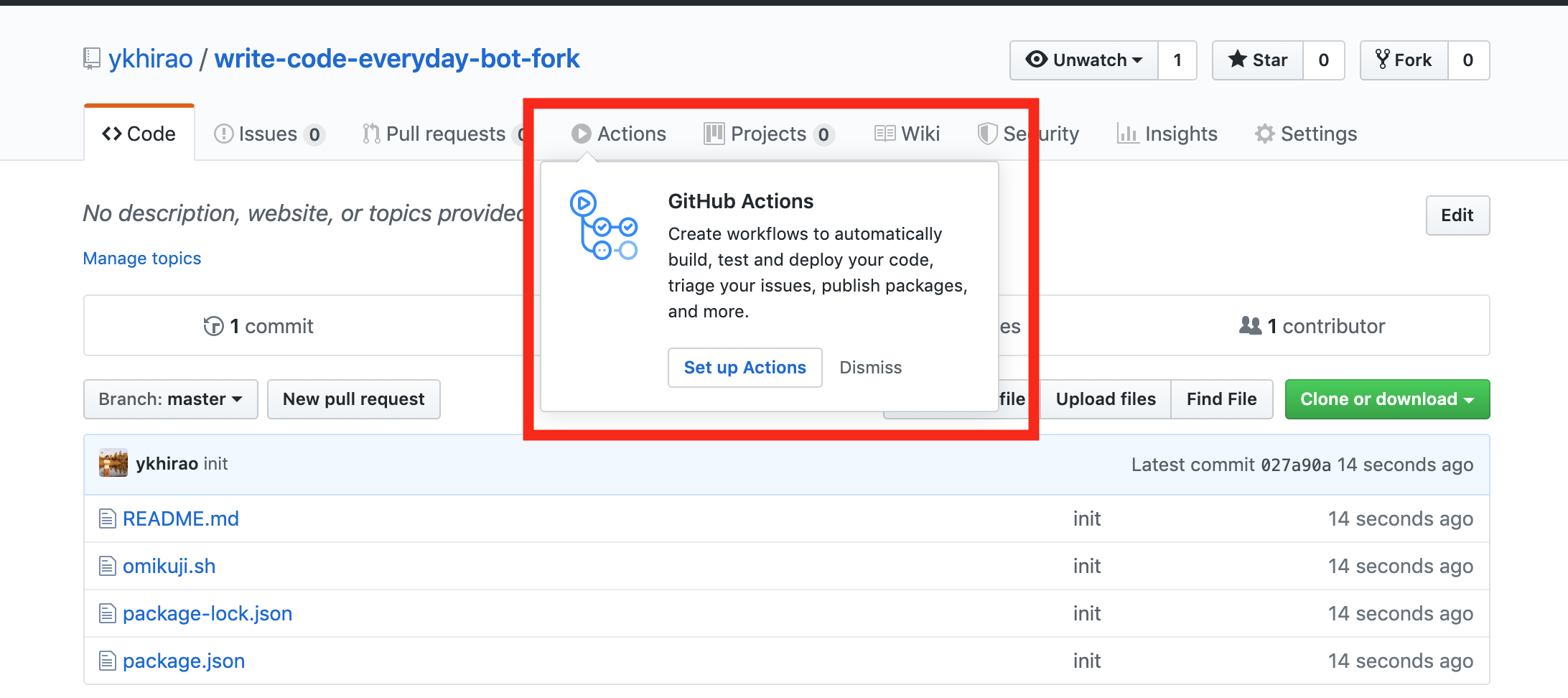
Task: Fork the repository
Action: point(1404,60)
